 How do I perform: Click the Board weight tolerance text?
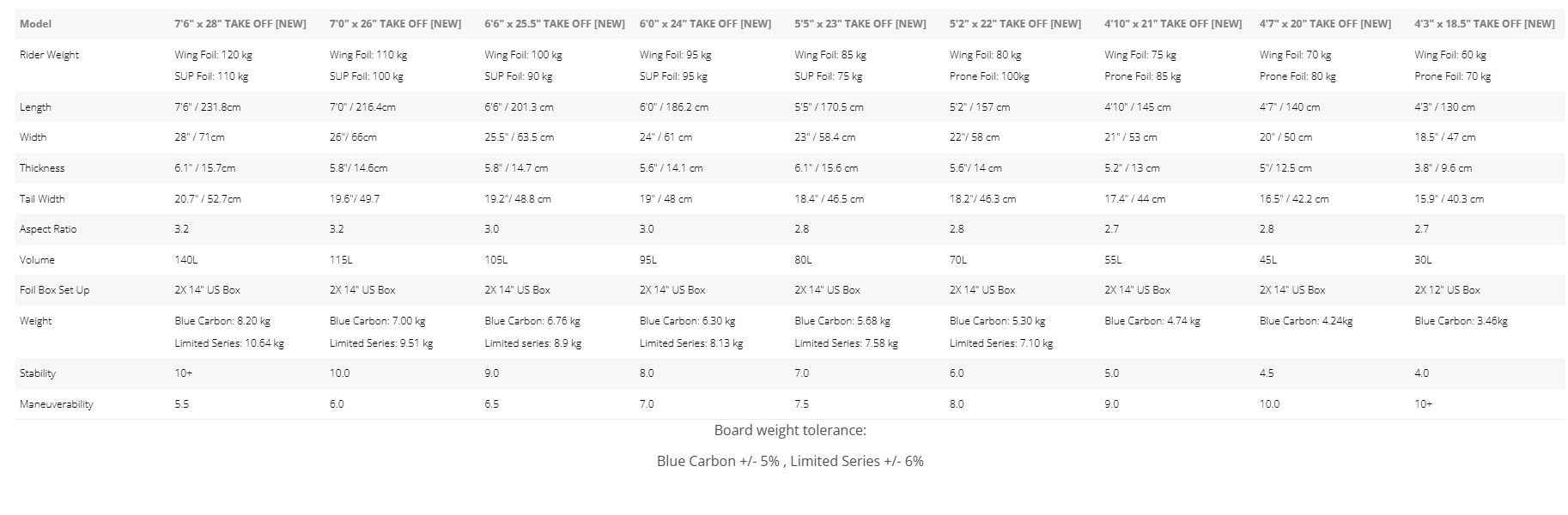pyautogui.click(x=790, y=430)
